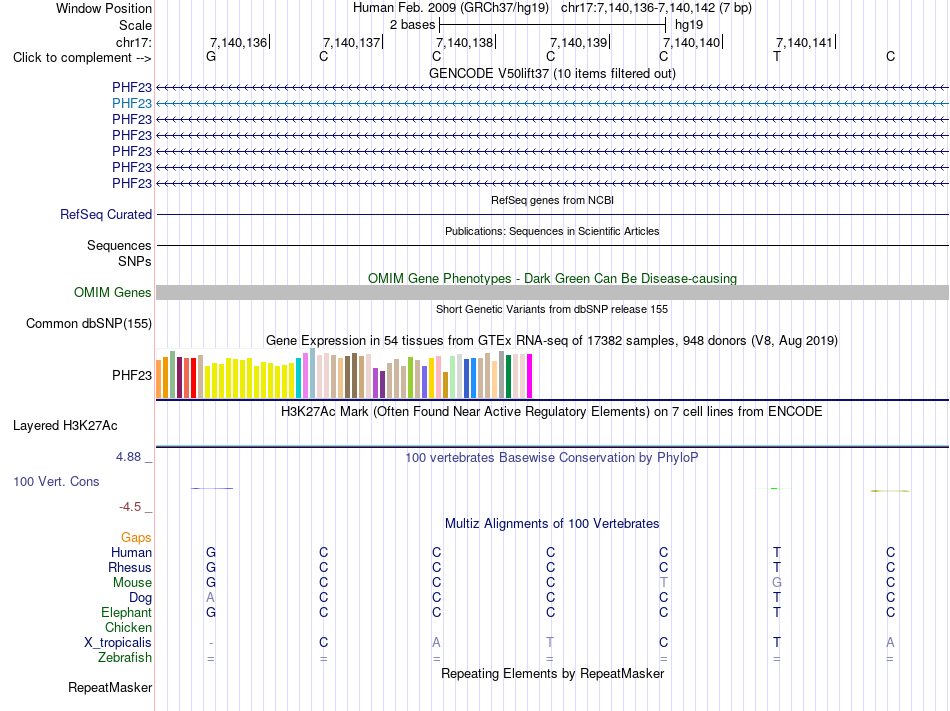Viewport: 950px width, 711px height.
Task: Open Common dbSNP(155) track settings label
Action: click(x=89, y=323)
